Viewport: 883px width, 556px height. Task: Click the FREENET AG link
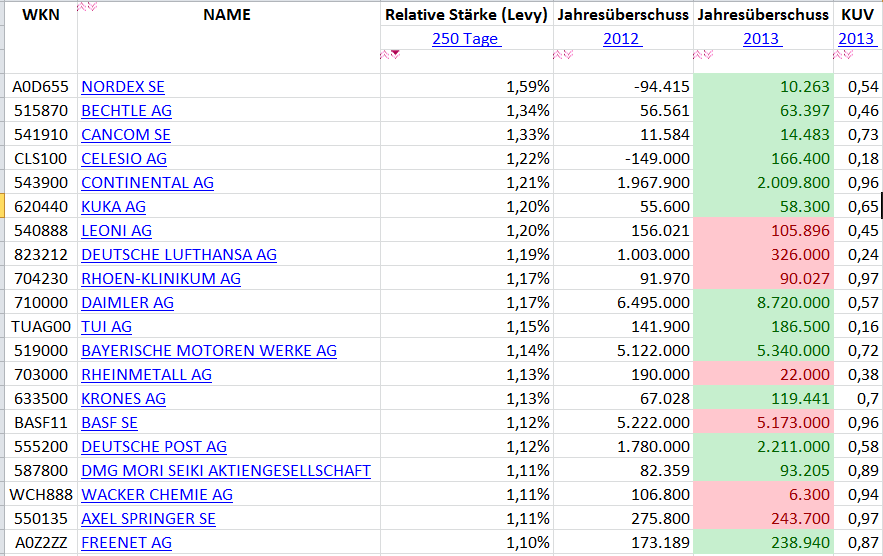tap(126, 542)
